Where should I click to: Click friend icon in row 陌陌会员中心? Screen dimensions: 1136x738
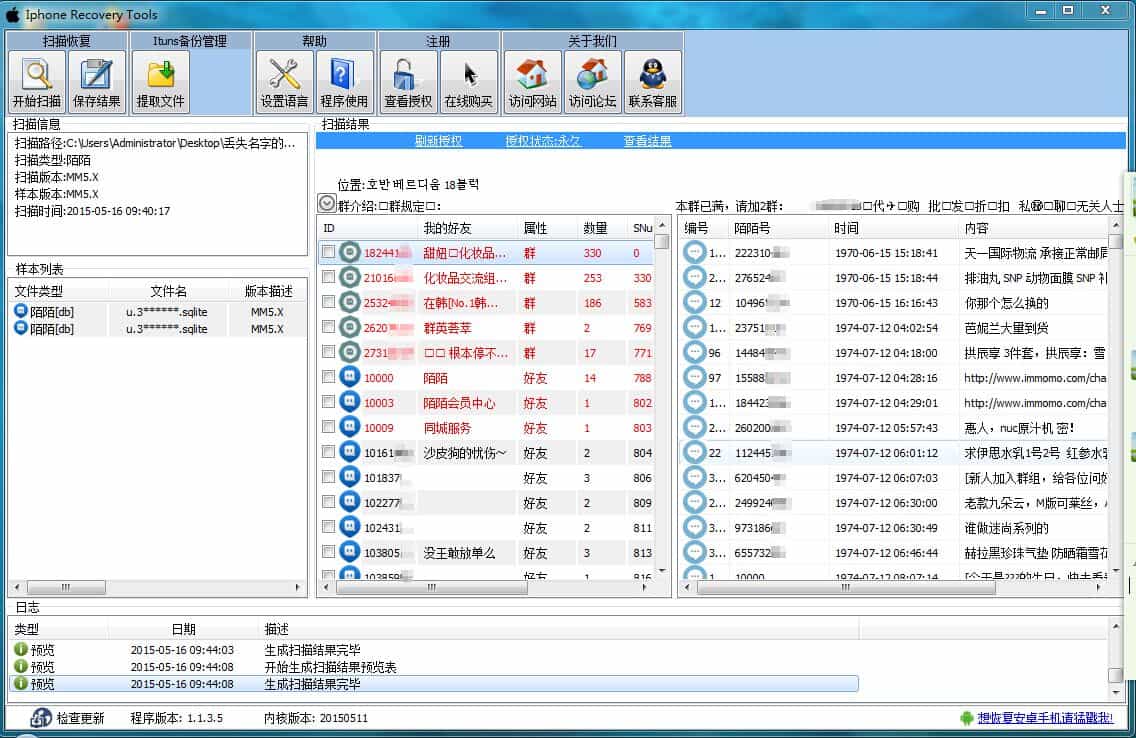click(350, 403)
